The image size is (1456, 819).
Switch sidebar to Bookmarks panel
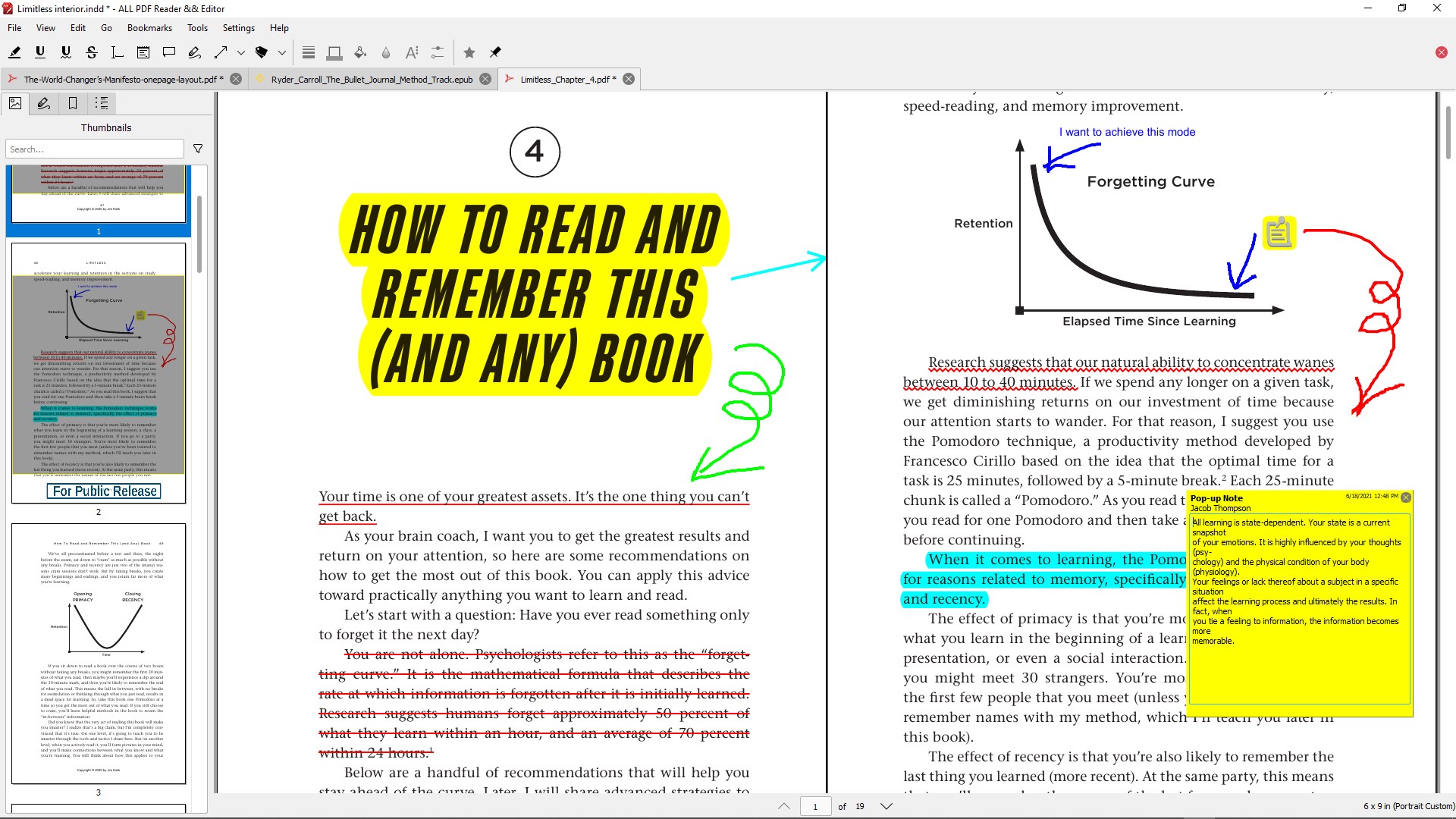(73, 103)
